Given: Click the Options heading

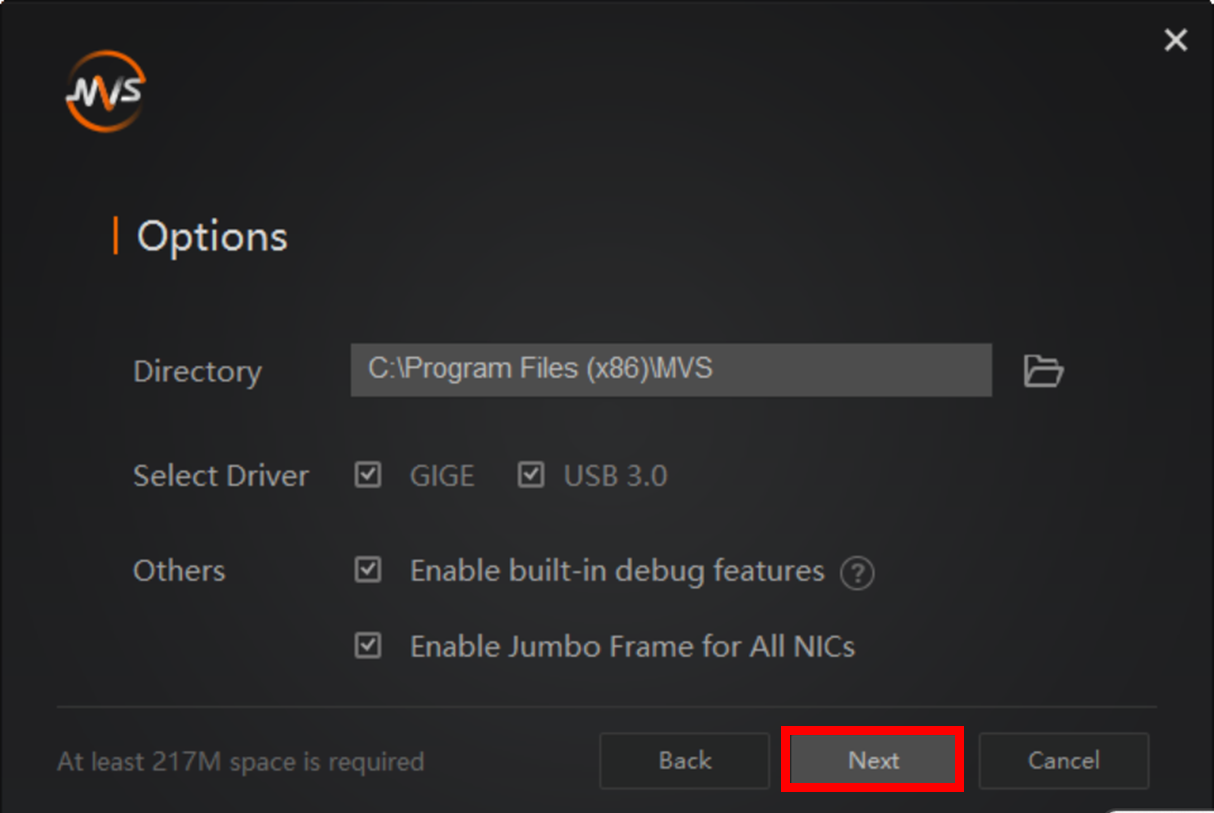Looking at the screenshot, I should (212, 237).
